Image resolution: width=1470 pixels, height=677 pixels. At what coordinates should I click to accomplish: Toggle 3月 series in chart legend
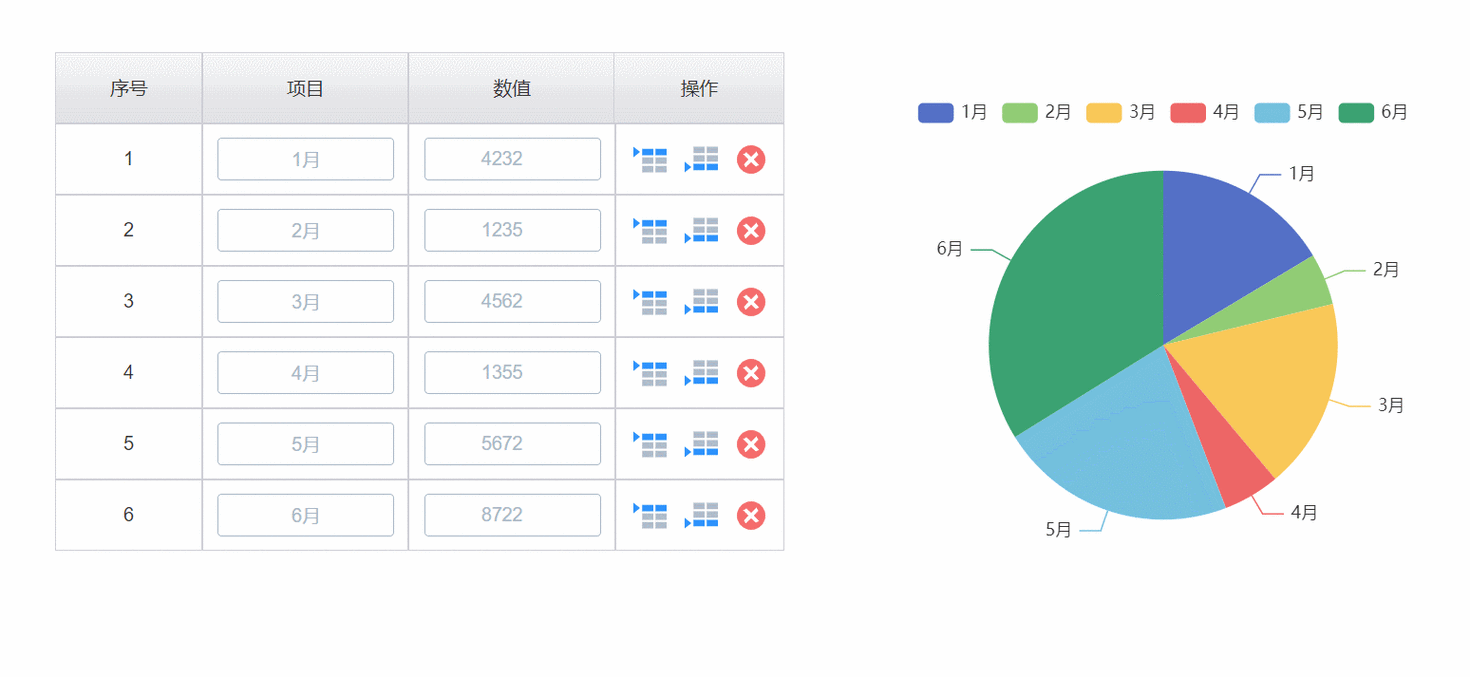tap(1121, 112)
